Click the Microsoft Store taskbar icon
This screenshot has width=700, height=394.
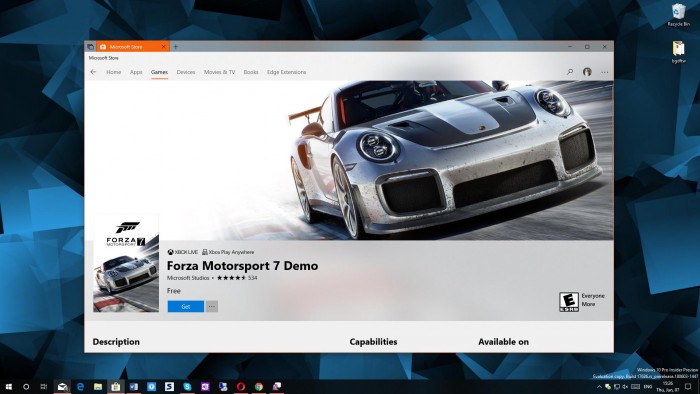116,386
